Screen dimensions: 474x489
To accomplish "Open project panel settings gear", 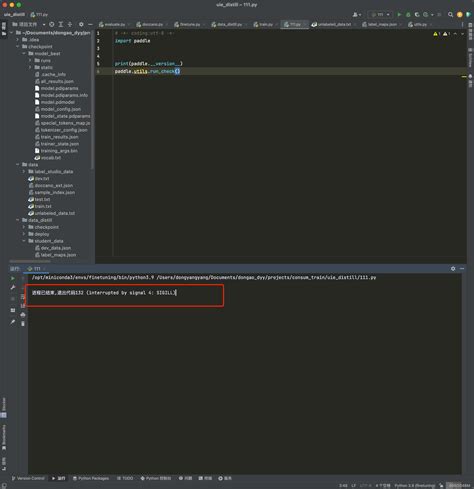I will tap(81, 25).
